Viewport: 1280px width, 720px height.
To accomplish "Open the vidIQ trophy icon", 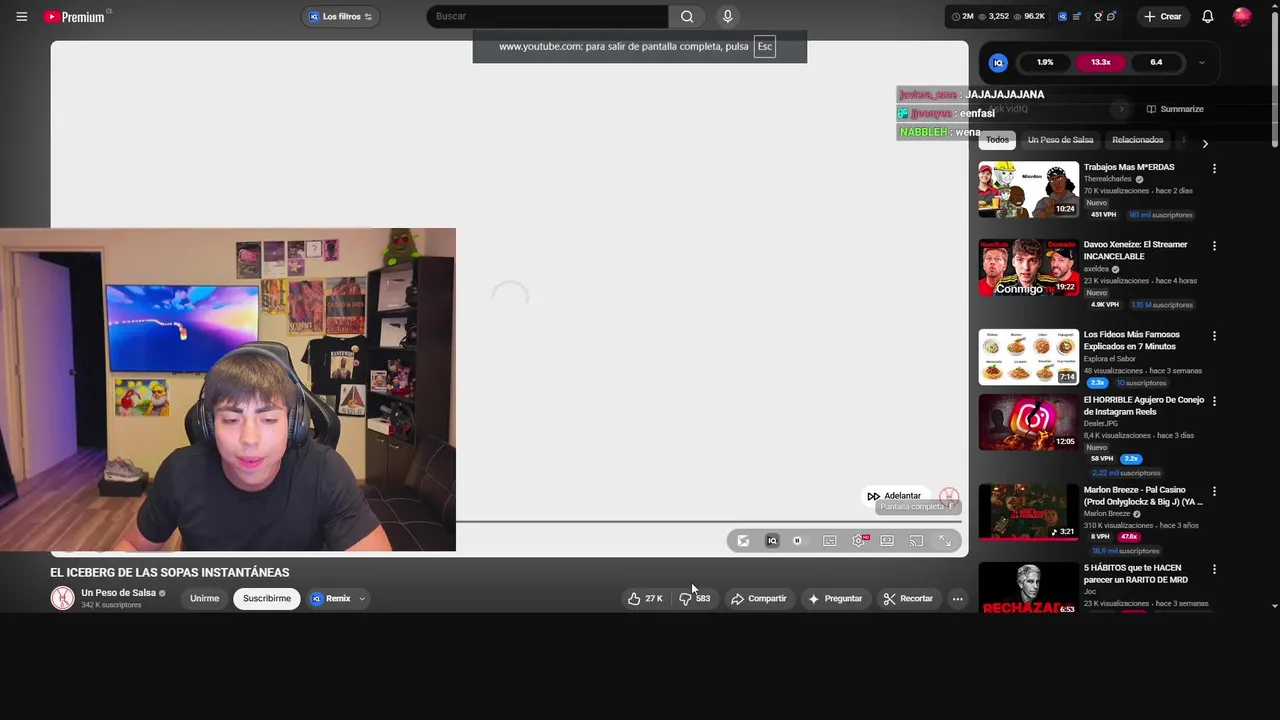I will click(1098, 17).
